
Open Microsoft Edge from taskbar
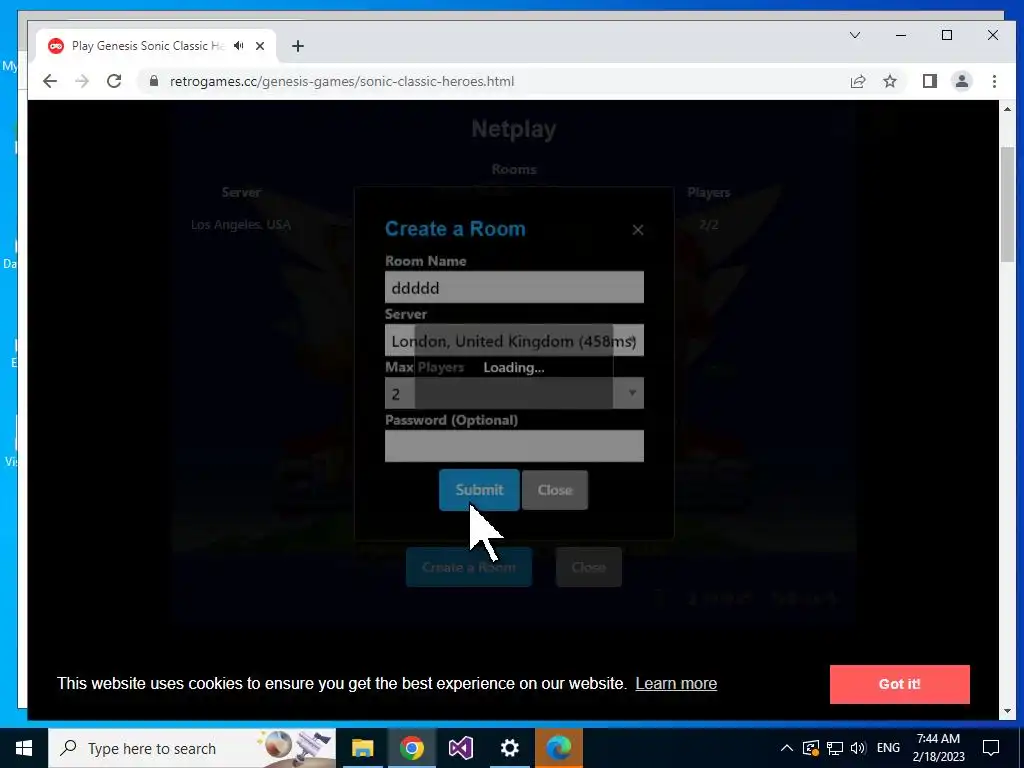[558, 748]
